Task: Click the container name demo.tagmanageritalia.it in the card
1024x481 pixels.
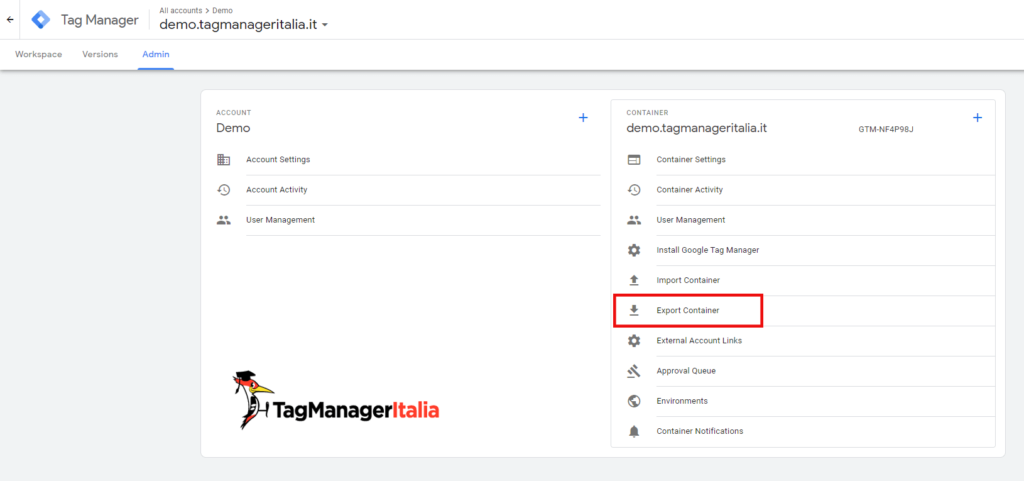Action: pos(696,129)
